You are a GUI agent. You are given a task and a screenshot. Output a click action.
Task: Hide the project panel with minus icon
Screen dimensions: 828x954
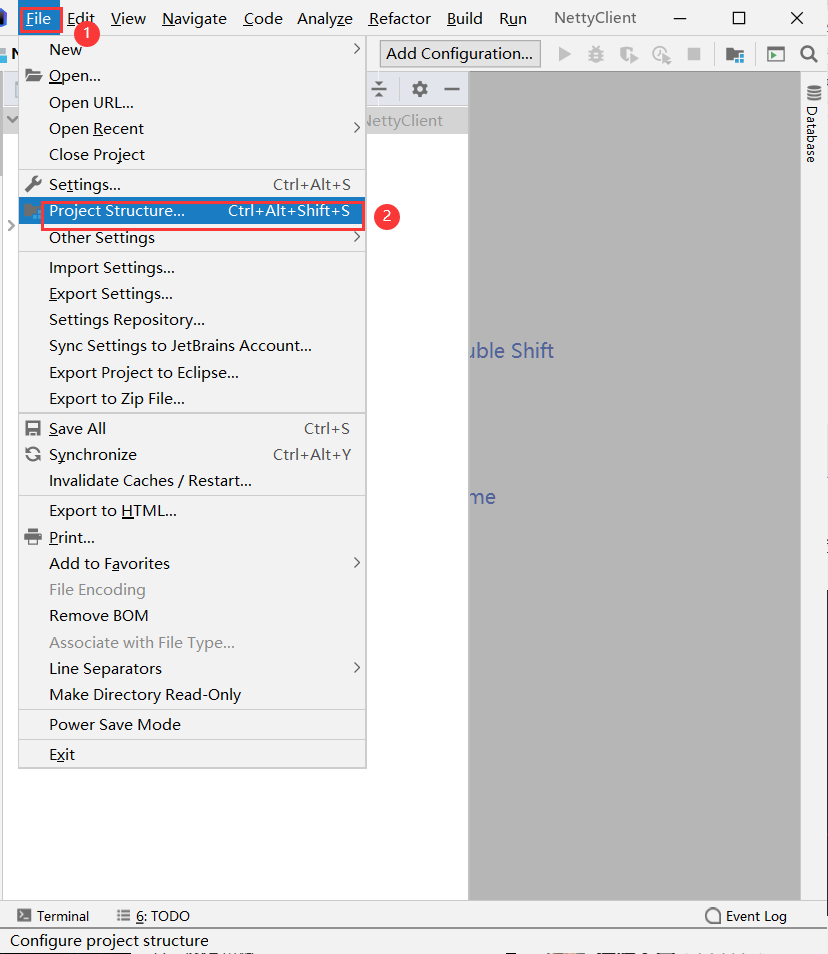451,89
